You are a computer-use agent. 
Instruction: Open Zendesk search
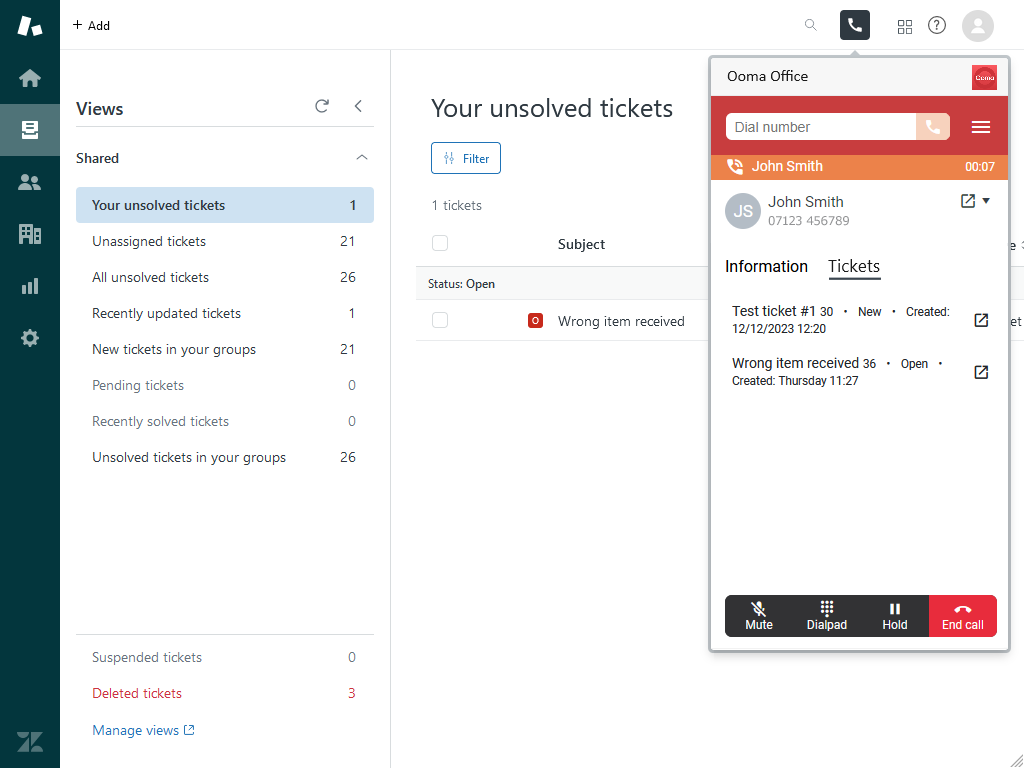click(x=810, y=25)
